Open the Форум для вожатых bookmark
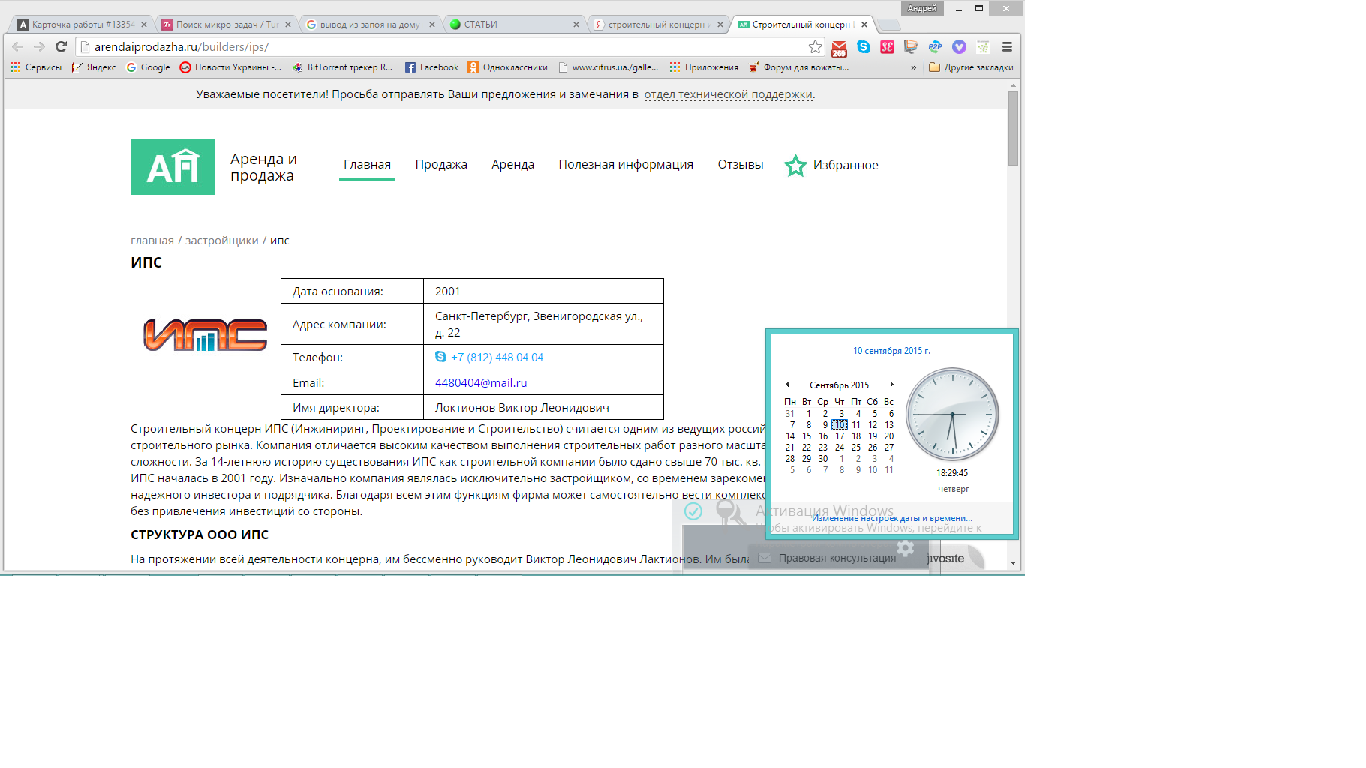Viewport: 1366px width, 768px height. pos(799,68)
